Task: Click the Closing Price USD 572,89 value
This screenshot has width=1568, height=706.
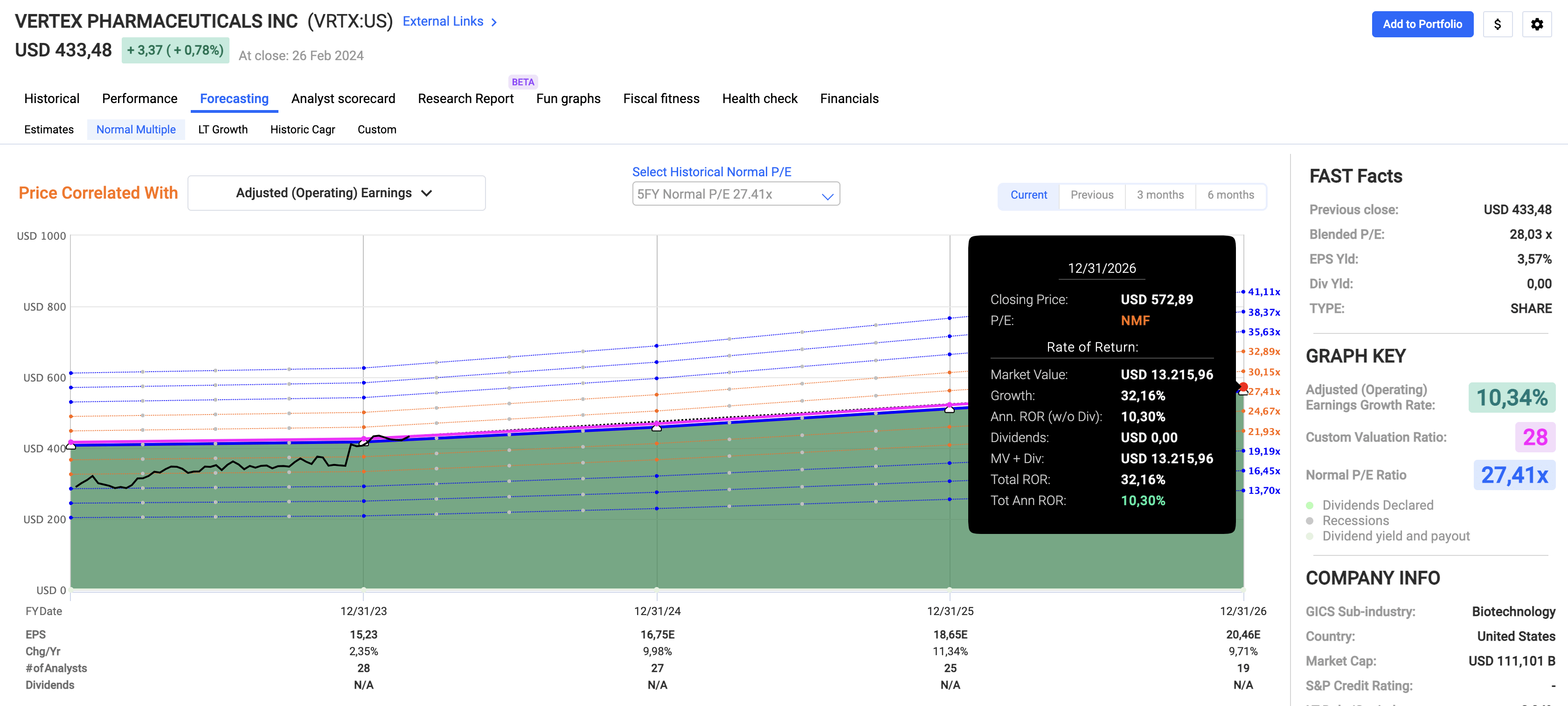Action: pos(1157,300)
